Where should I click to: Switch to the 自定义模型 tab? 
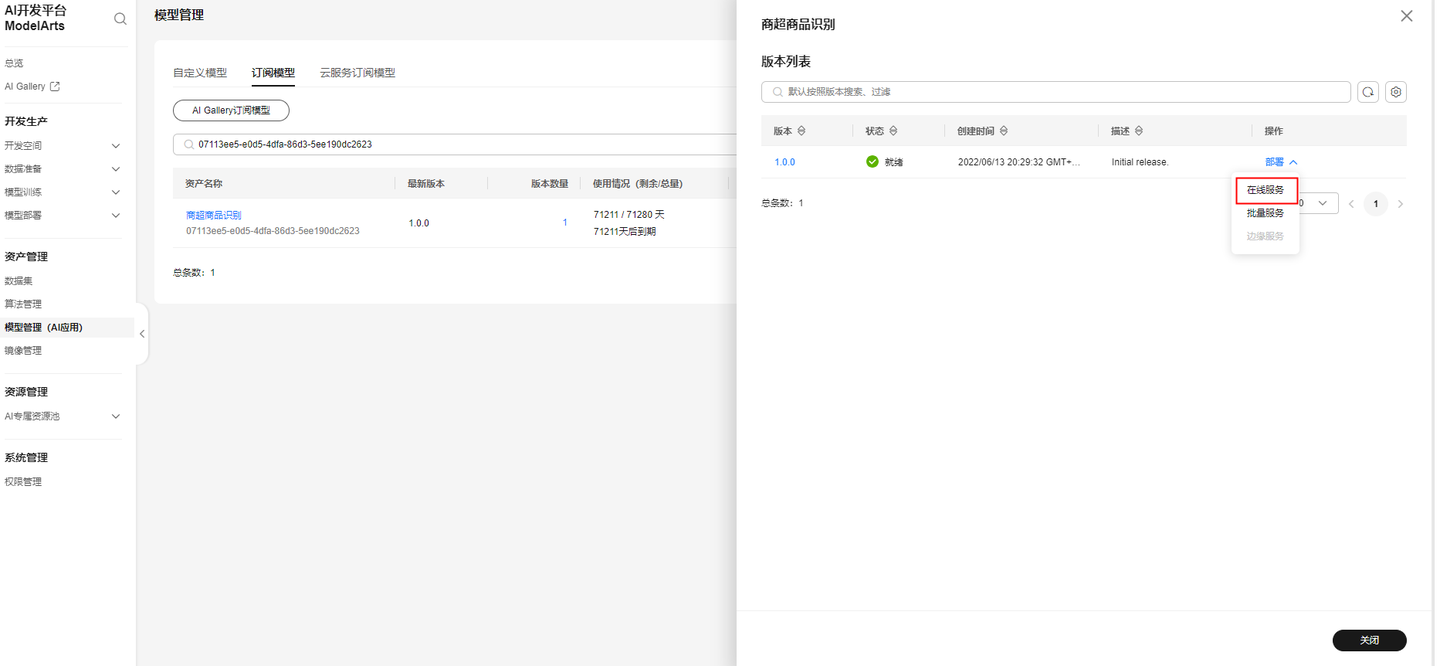[200, 73]
